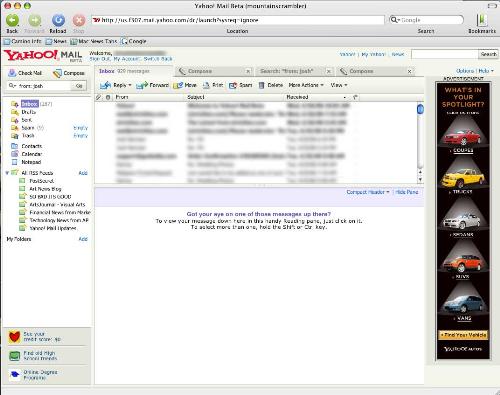The height and width of the screenshot is (395, 500).
Task: Close the last Compose tab
Action: tap(409, 71)
